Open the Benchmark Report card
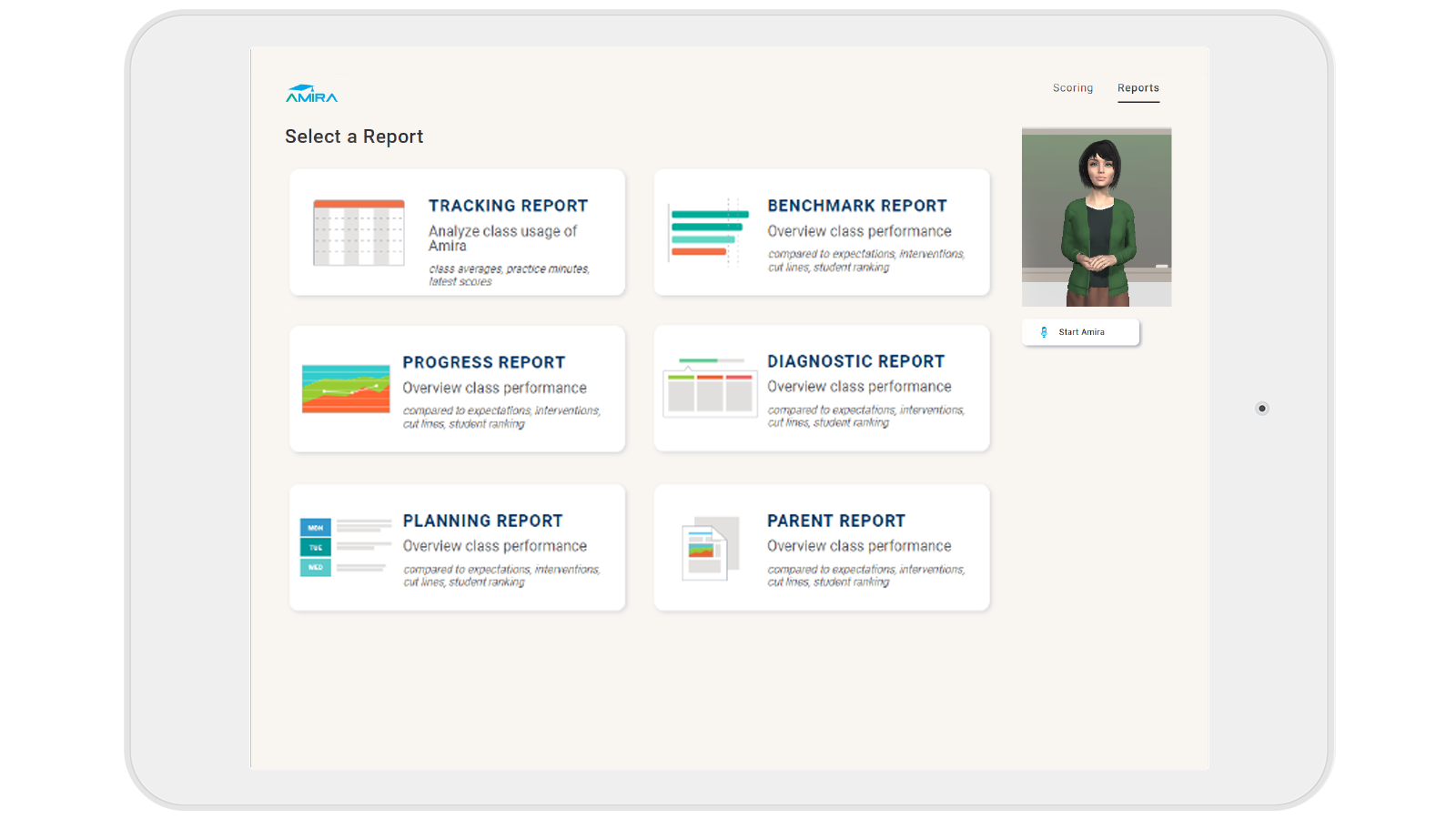Image resolution: width=1456 pixels, height=819 pixels. [821, 232]
